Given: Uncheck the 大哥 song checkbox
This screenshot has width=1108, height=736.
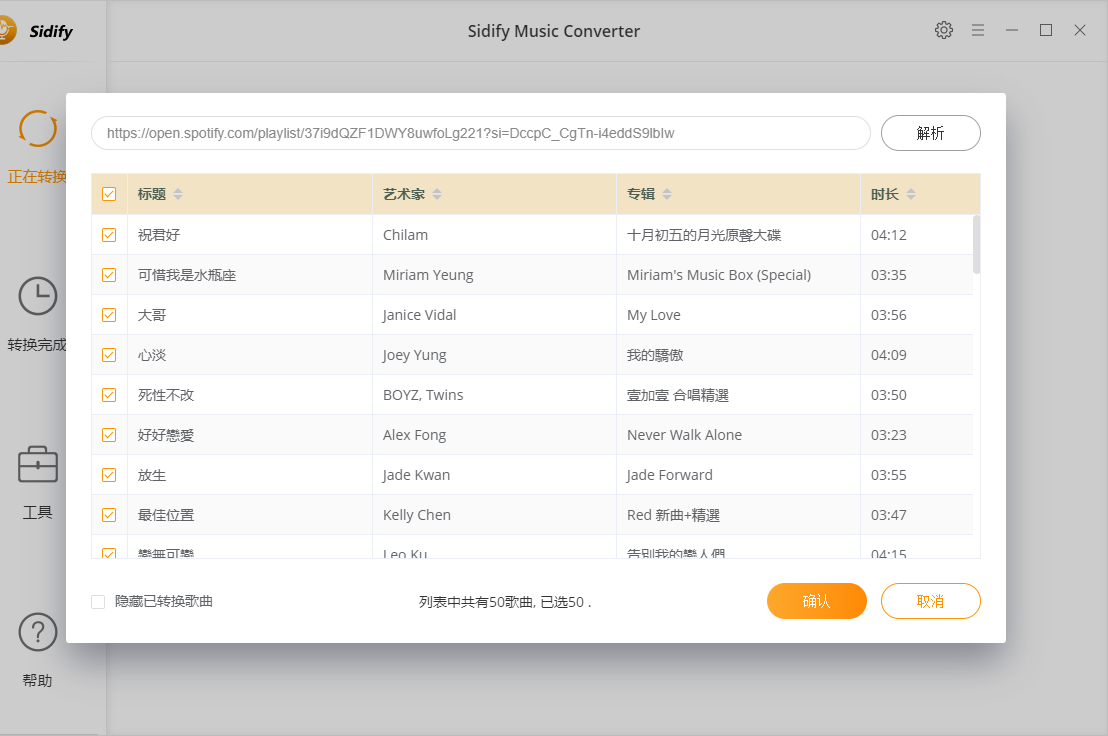Looking at the screenshot, I should (x=109, y=315).
